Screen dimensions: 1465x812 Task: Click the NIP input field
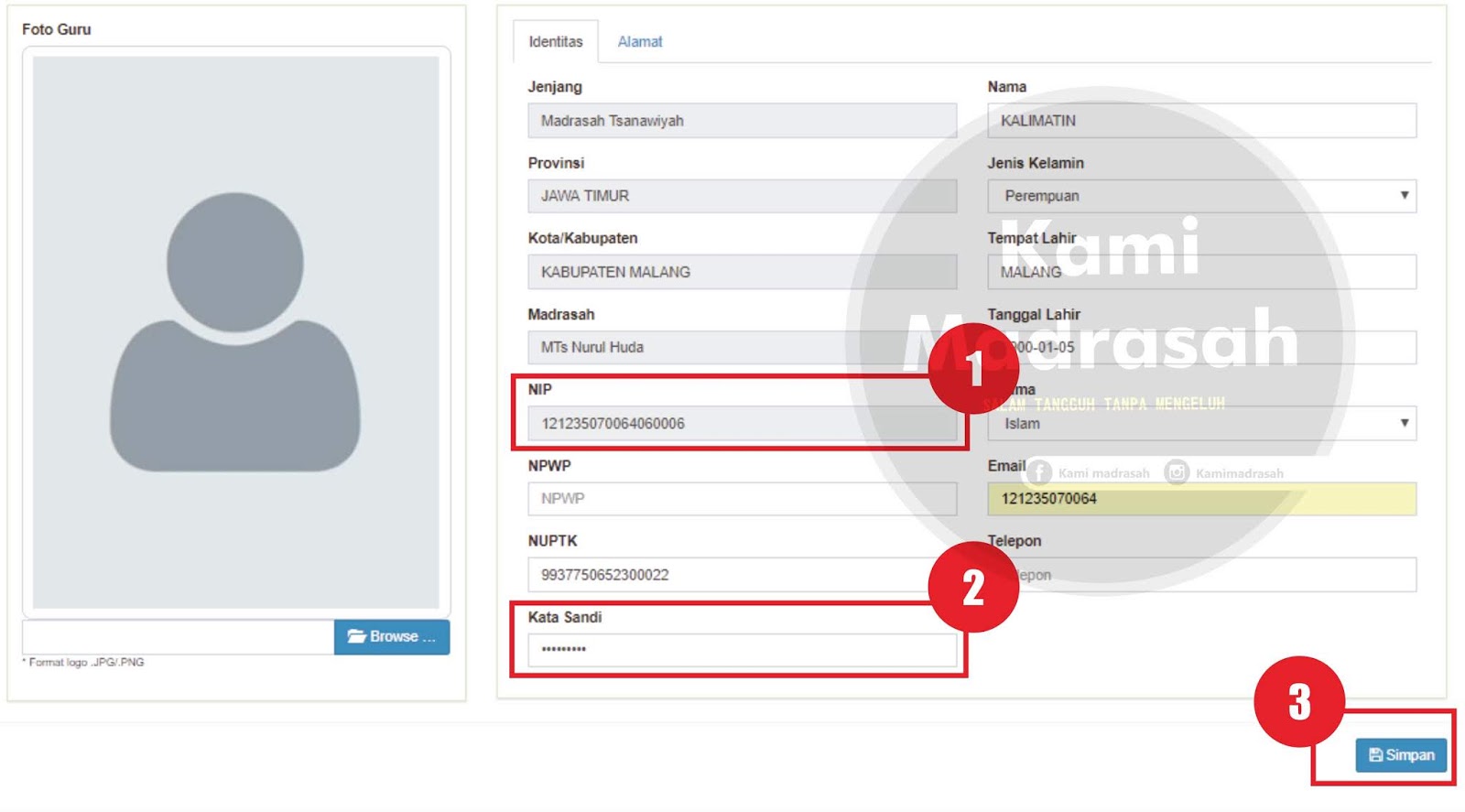coord(743,424)
